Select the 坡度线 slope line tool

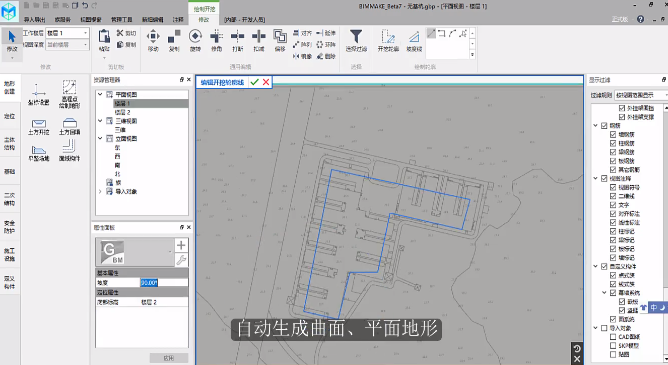[x=414, y=41]
